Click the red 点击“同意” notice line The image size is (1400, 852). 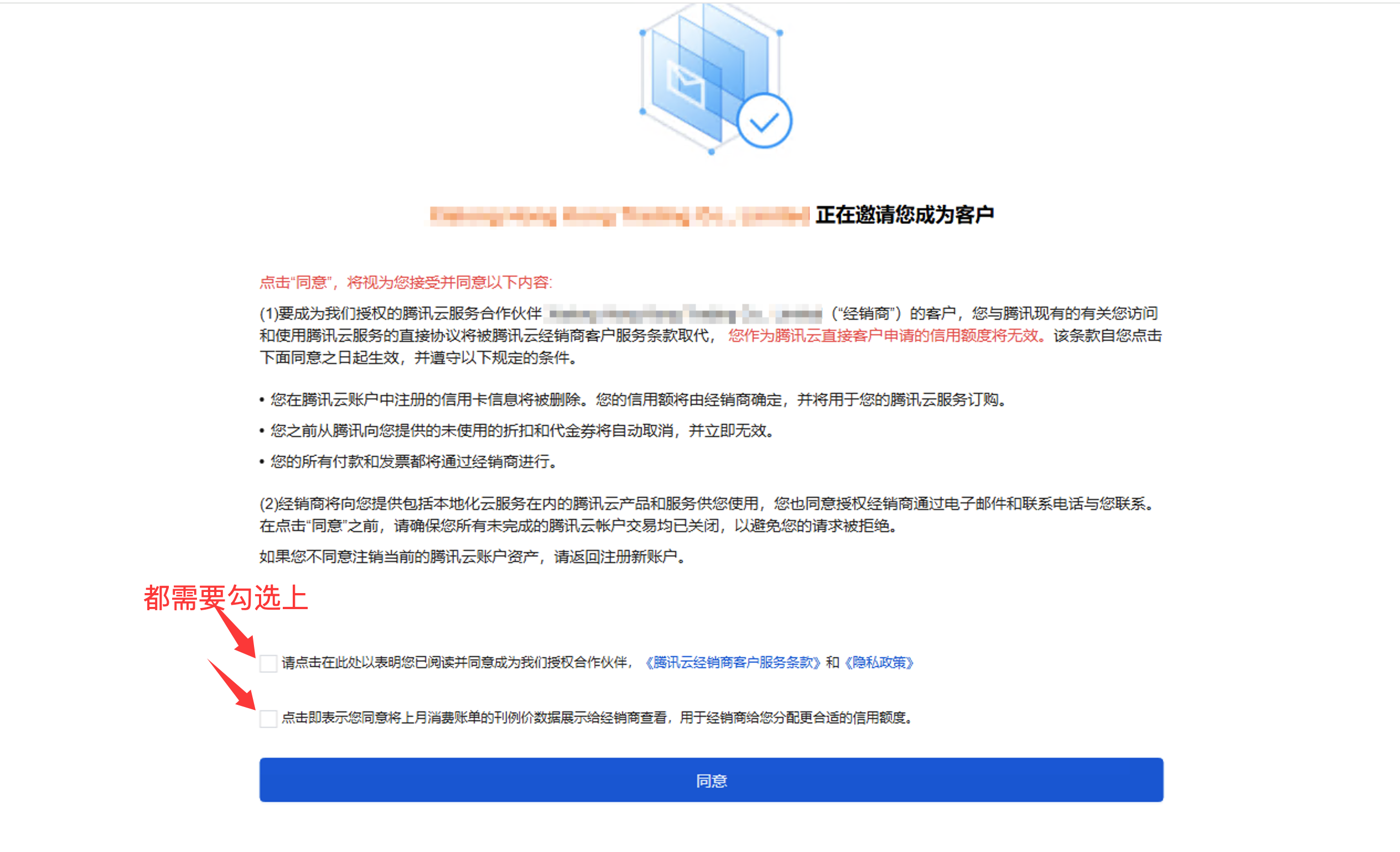[406, 282]
